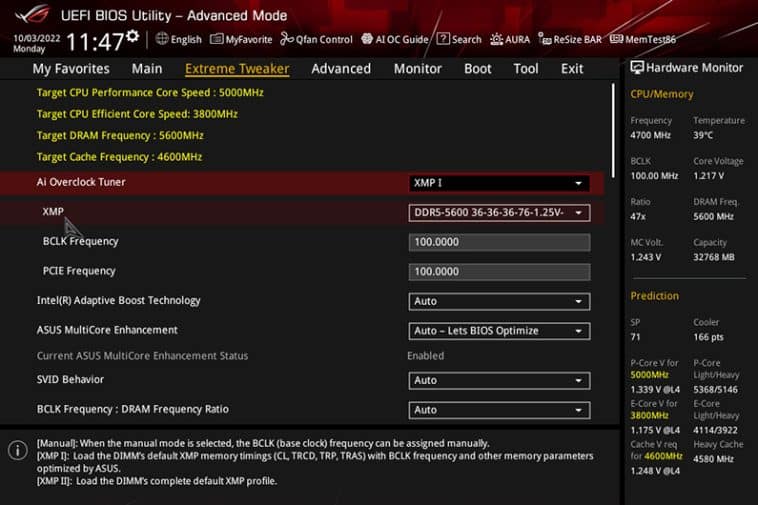Open MyFavorite from the top toolbar
The width and height of the screenshot is (758, 505).
click(x=241, y=39)
